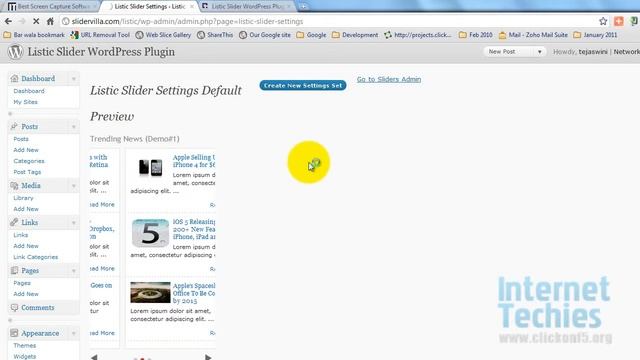Stop page loading with the X button
The height and width of the screenshot is (360, 640).
[36, 21]
